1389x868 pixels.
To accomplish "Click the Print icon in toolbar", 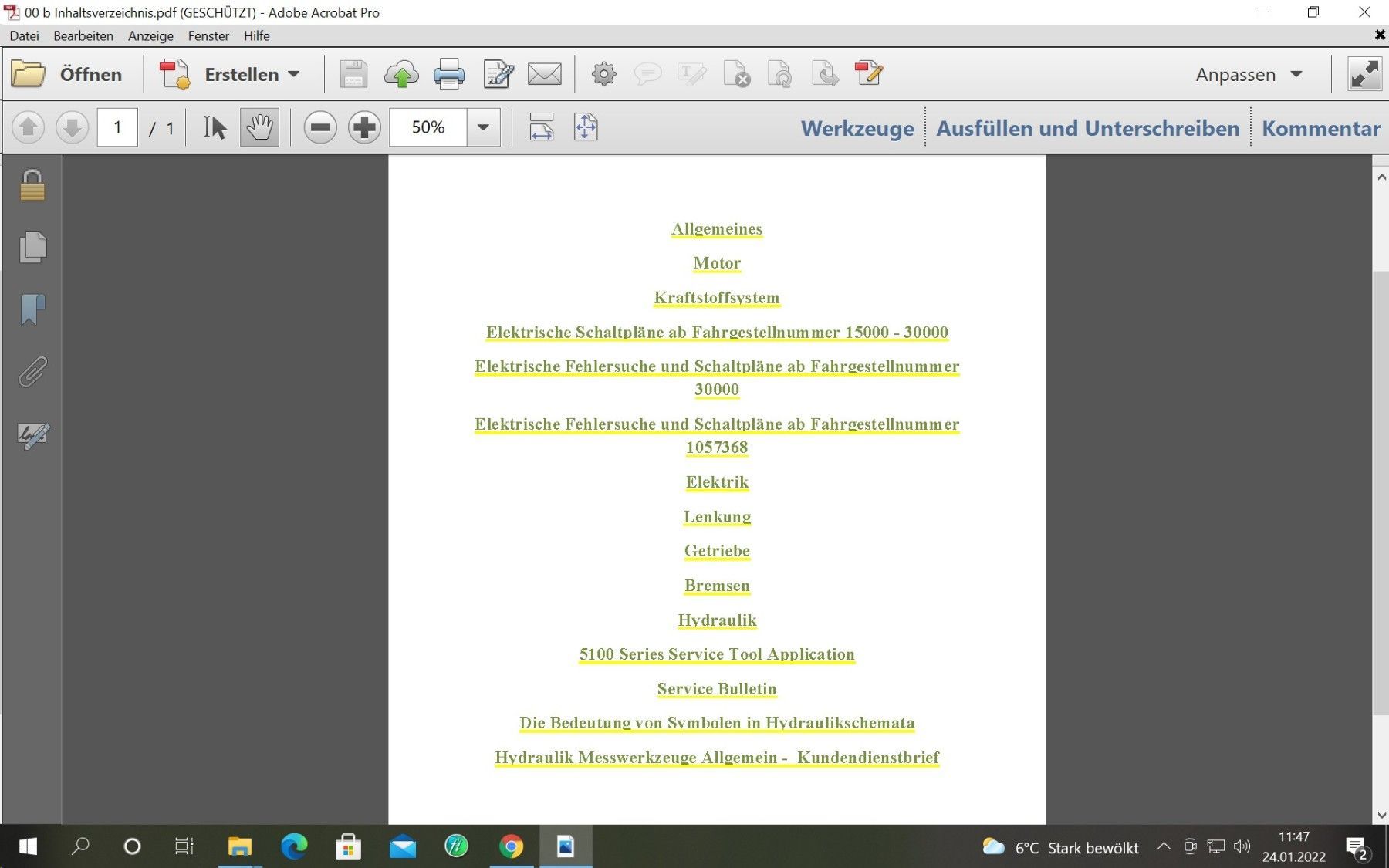I will (448, 74).
